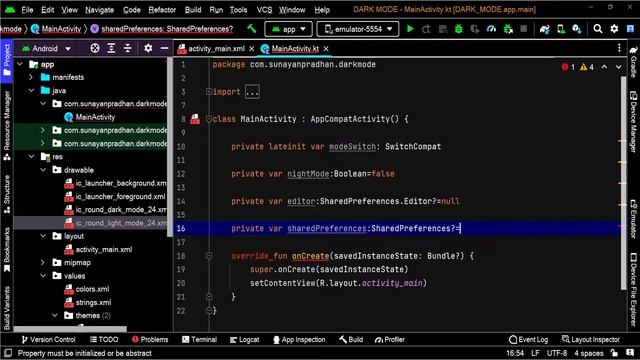Open the App Inspection tool window

(x=299, y=340)
